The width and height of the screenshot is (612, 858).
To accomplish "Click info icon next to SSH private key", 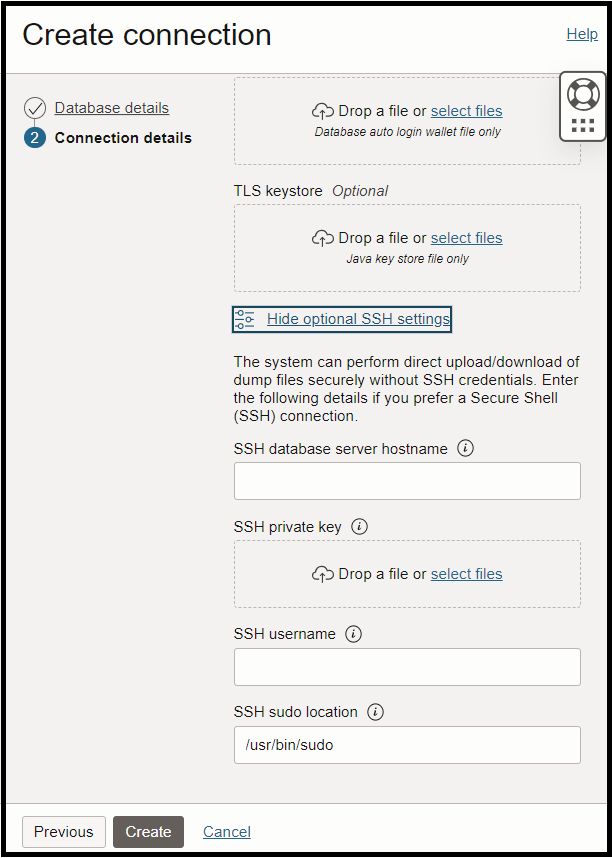I will (360, 527).
